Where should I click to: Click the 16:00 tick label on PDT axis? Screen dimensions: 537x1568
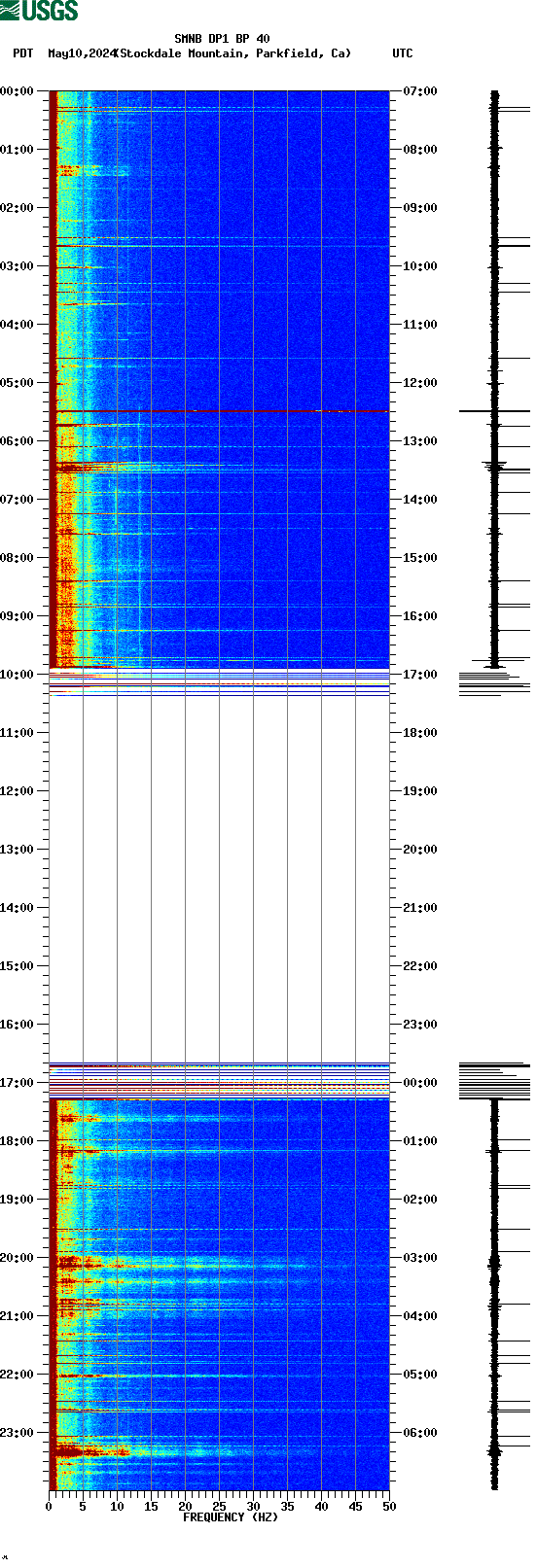17,1025
